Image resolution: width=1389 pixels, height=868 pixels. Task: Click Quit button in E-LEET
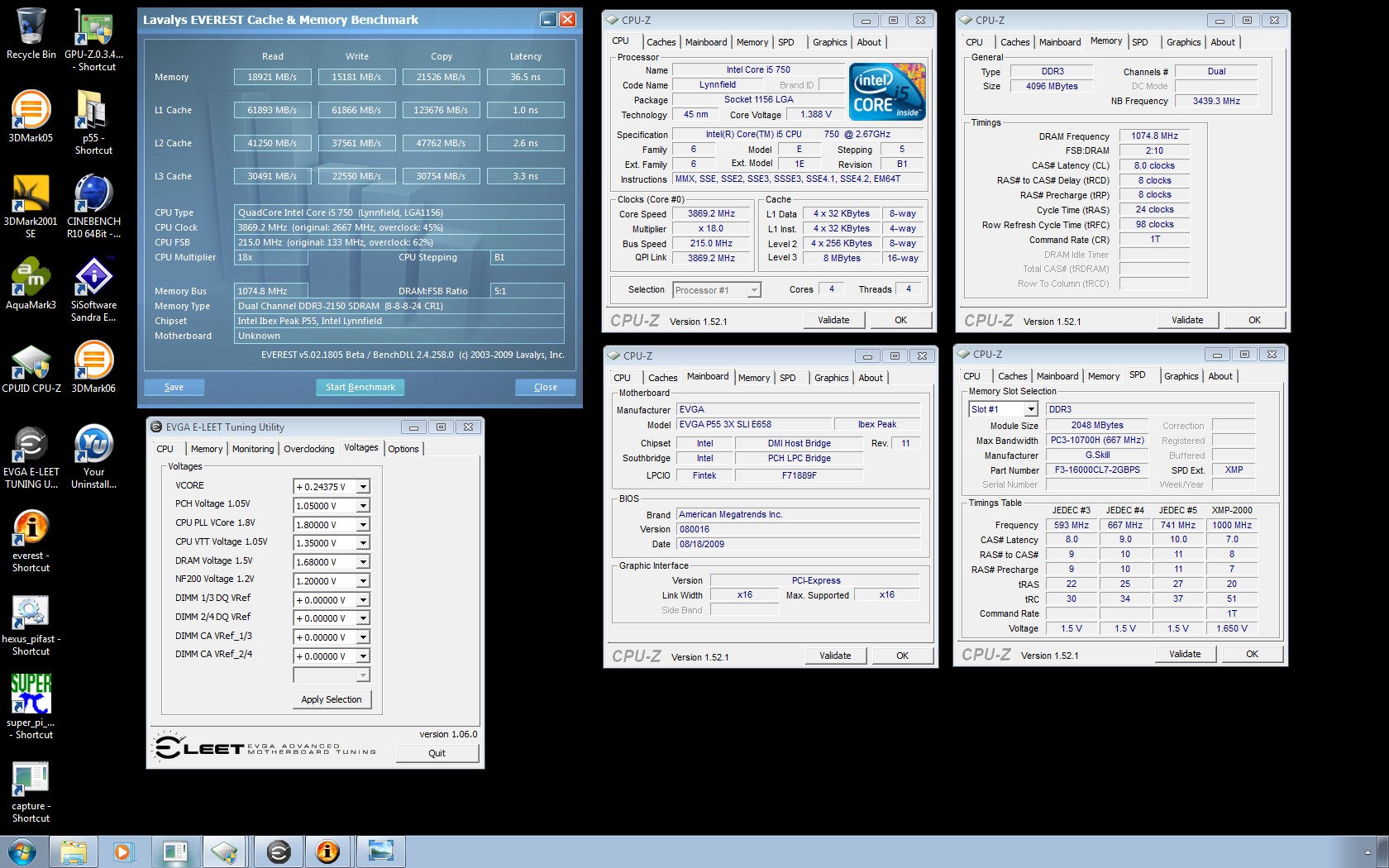(x=437, y=753)
